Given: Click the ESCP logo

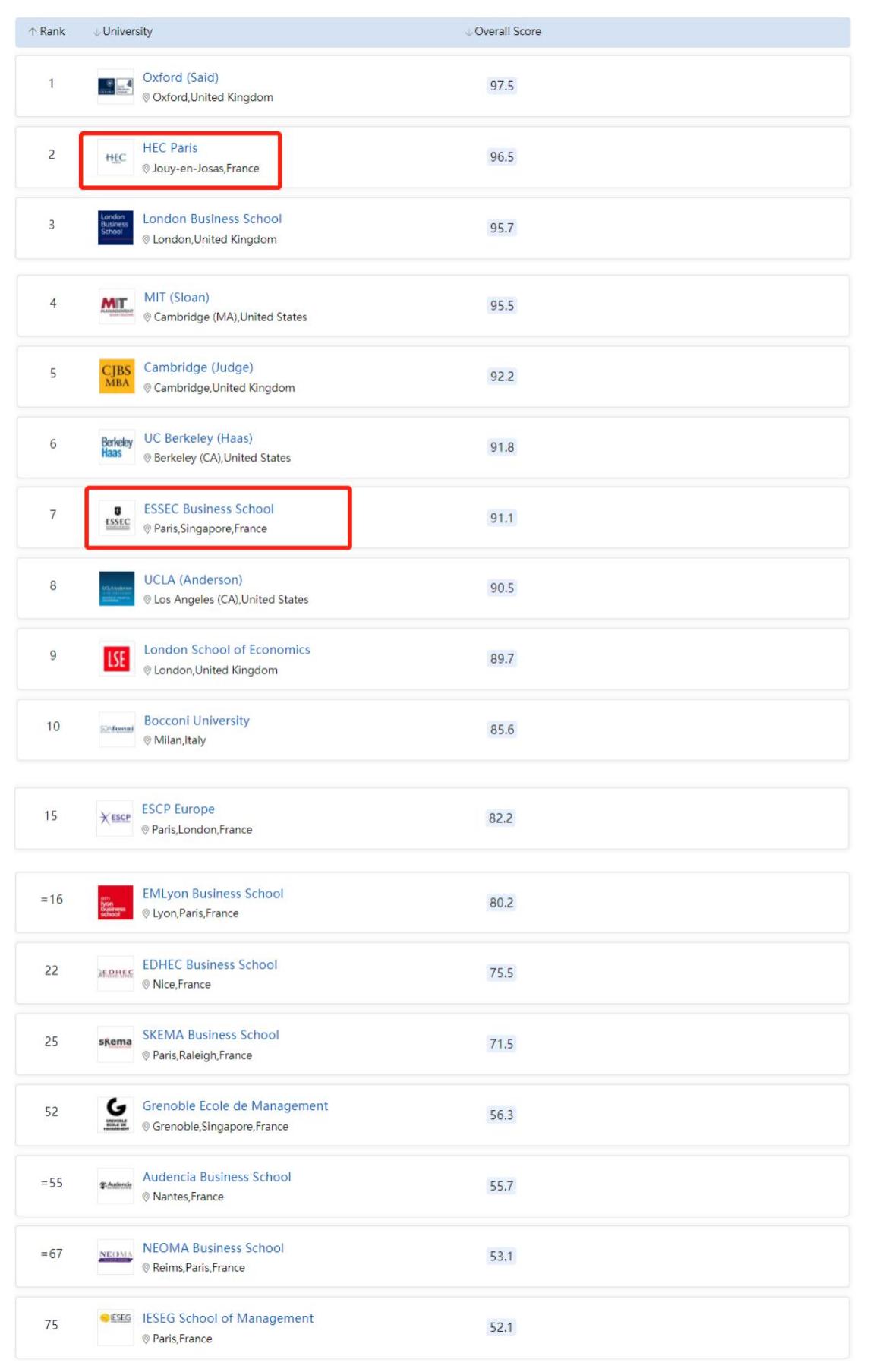Looking at the screenshot, I should tap(115, 818).
